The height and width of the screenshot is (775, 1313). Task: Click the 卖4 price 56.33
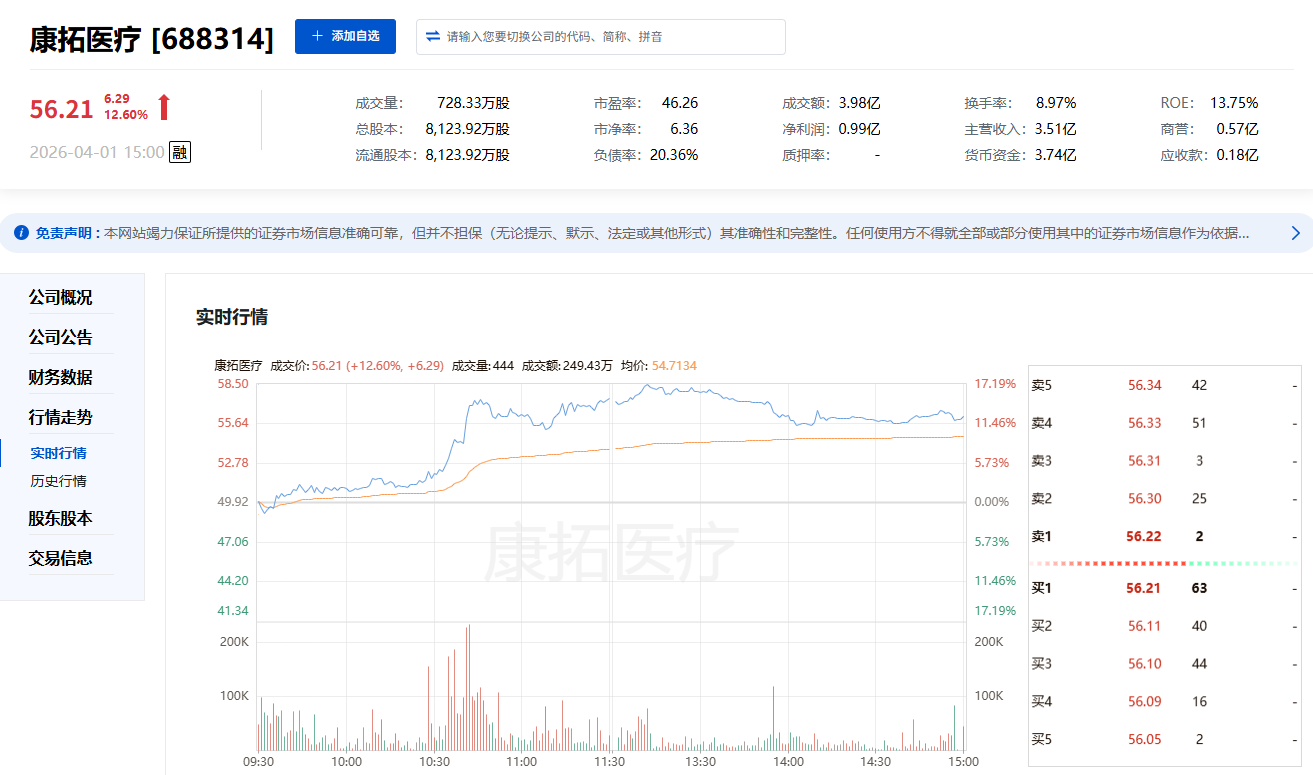tap(1145, 423)
